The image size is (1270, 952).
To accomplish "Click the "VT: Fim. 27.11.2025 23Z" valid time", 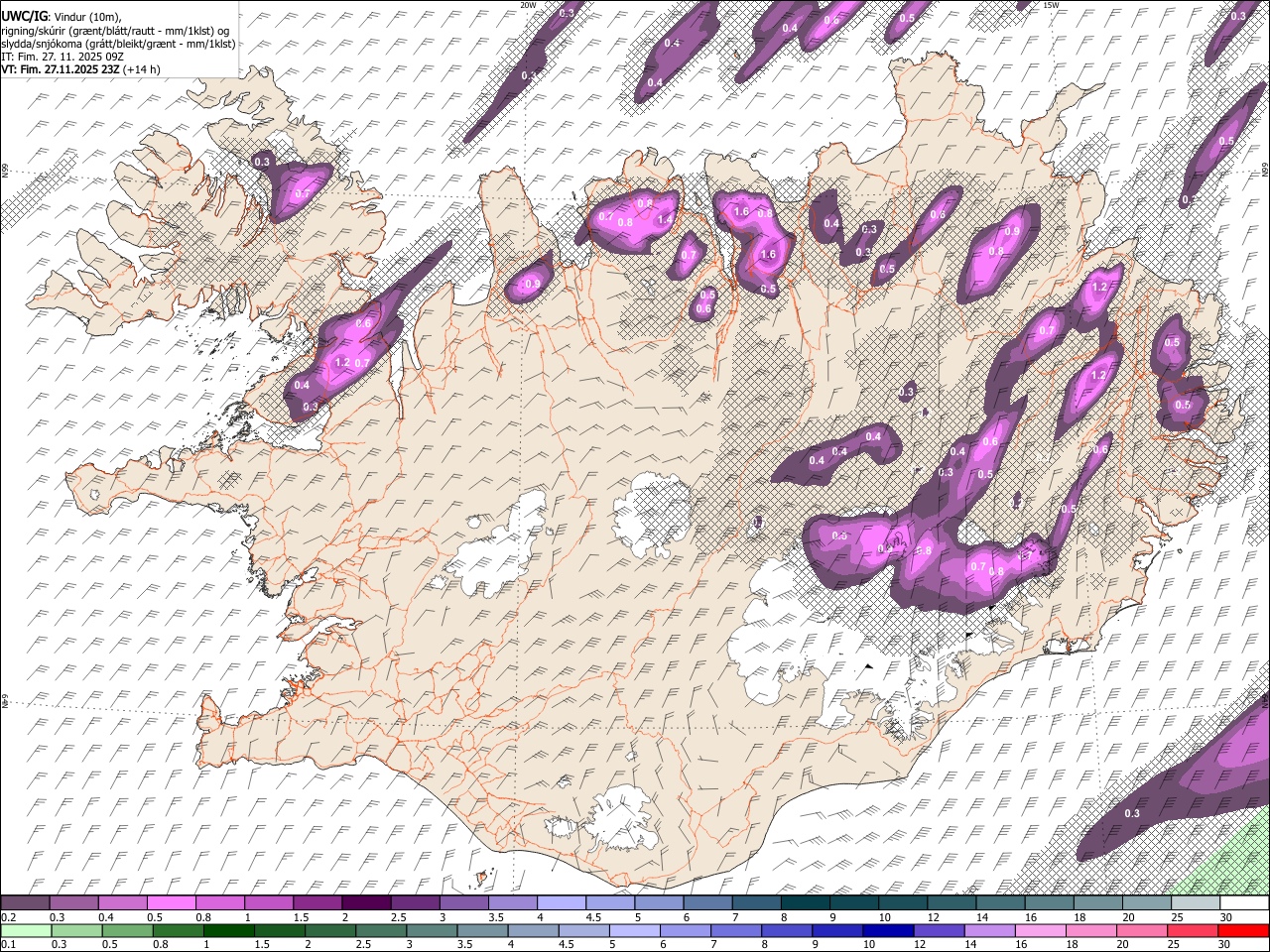I will [61, 69].
